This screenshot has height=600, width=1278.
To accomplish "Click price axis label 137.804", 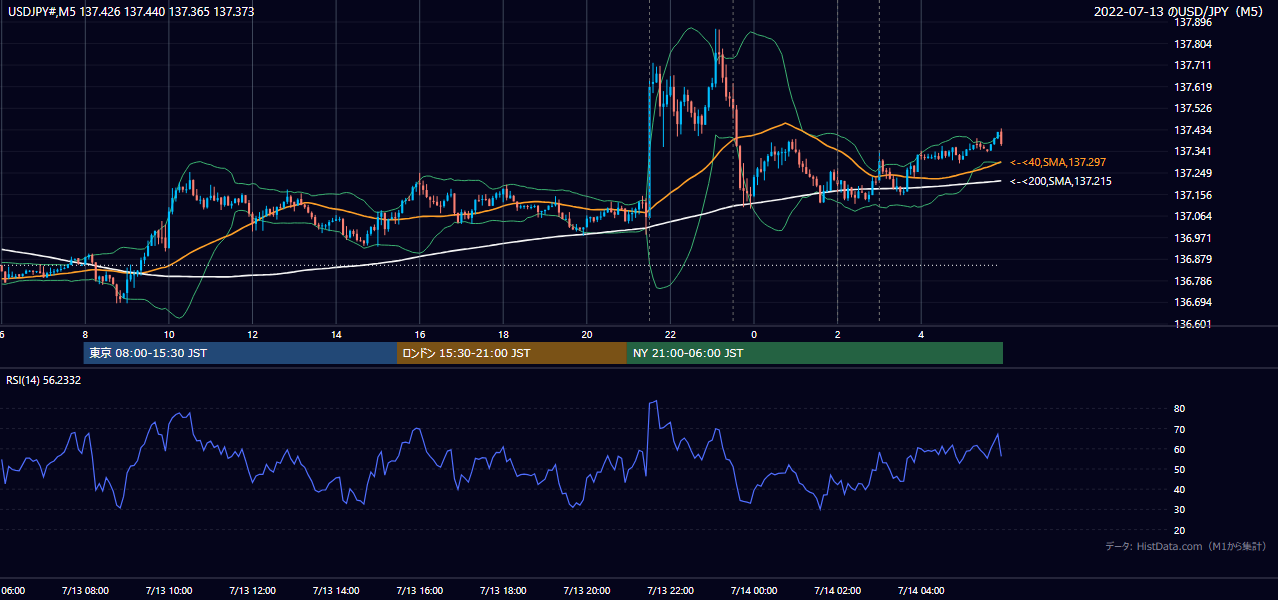I will (1192, 44).
